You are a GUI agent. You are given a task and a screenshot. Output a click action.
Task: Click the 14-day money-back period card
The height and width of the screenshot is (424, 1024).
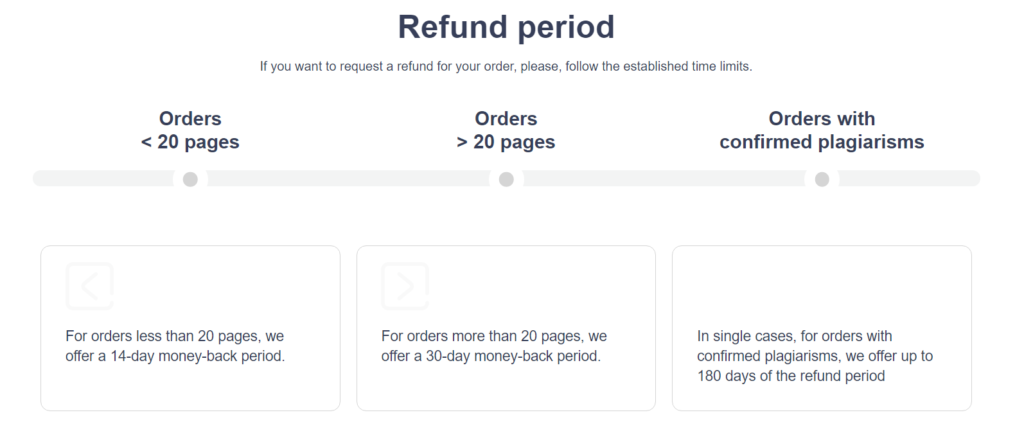point(190,328)
